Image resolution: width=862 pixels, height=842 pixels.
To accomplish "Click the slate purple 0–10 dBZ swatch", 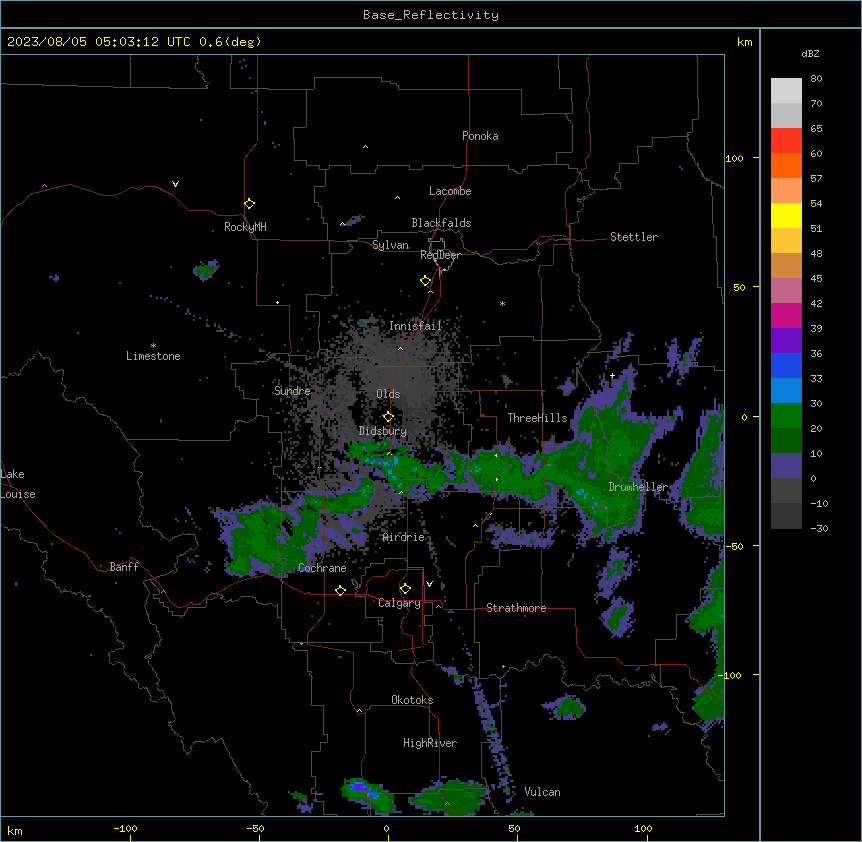I will click(786, 466).
